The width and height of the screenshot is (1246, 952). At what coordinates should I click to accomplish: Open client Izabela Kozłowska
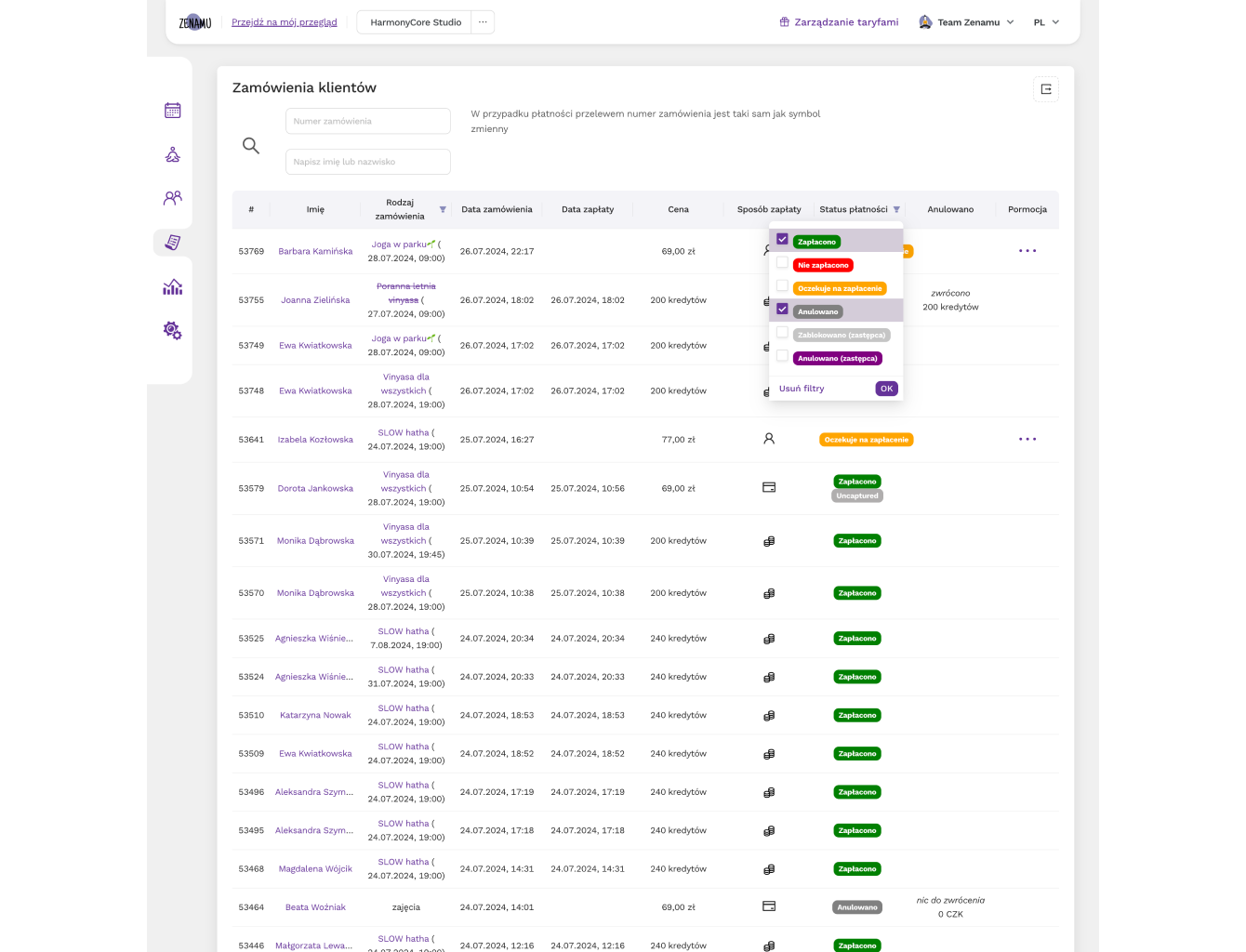[315, 440]
